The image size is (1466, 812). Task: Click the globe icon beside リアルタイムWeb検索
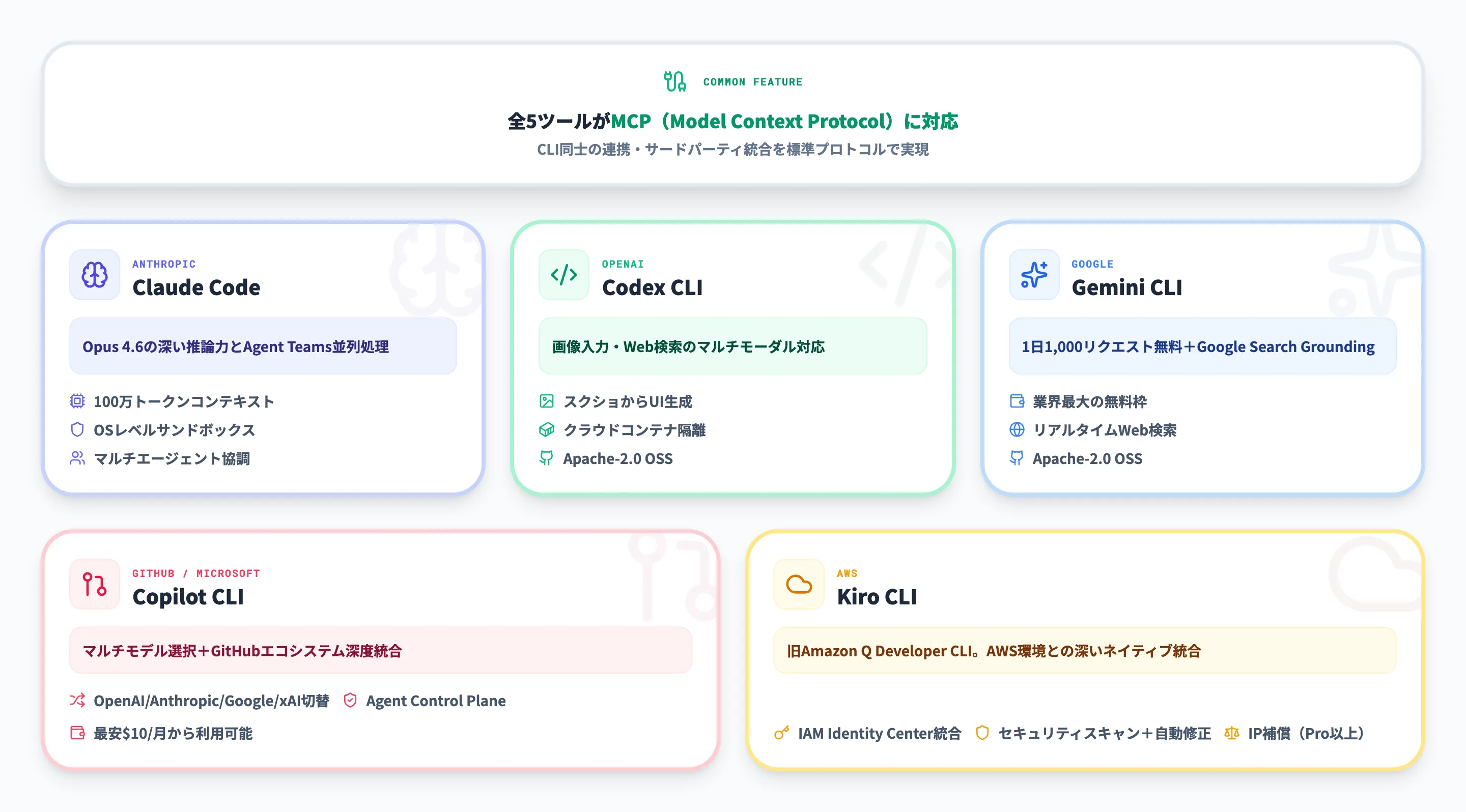[1016, 430]
